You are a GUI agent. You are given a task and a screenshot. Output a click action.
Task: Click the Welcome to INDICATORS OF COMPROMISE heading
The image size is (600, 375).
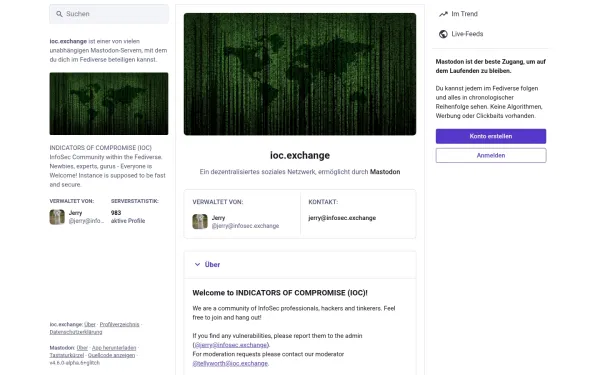pyautogui.click(x=280, y=293)
